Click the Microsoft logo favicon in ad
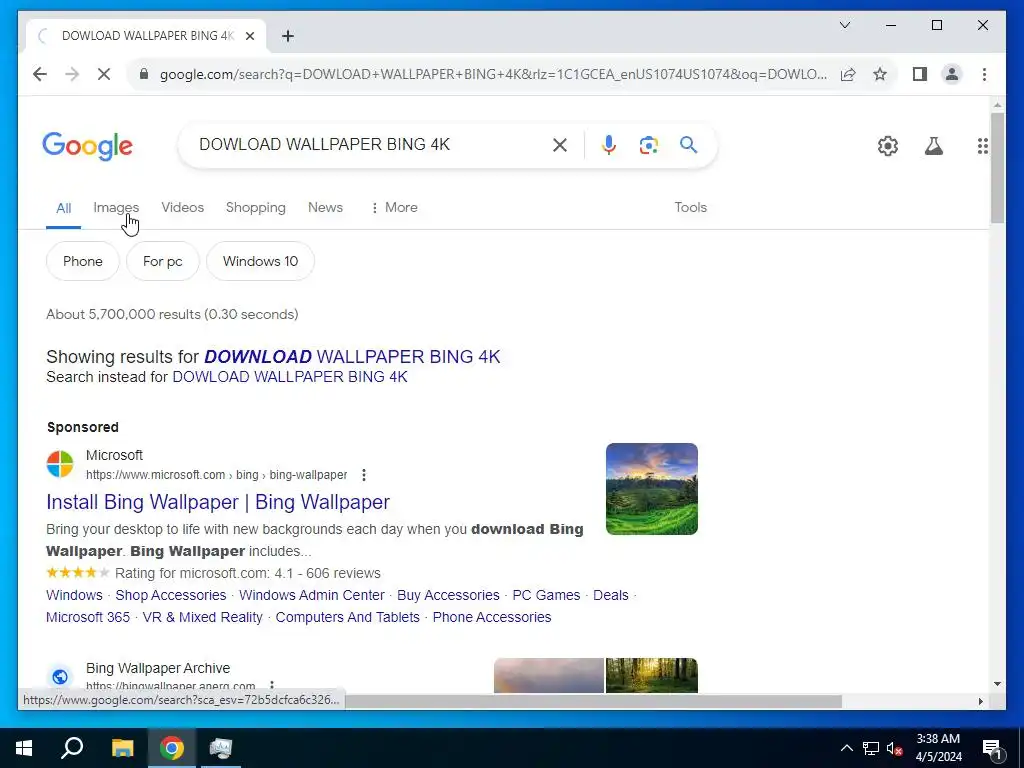1024x768 pixels. (60, 464)
